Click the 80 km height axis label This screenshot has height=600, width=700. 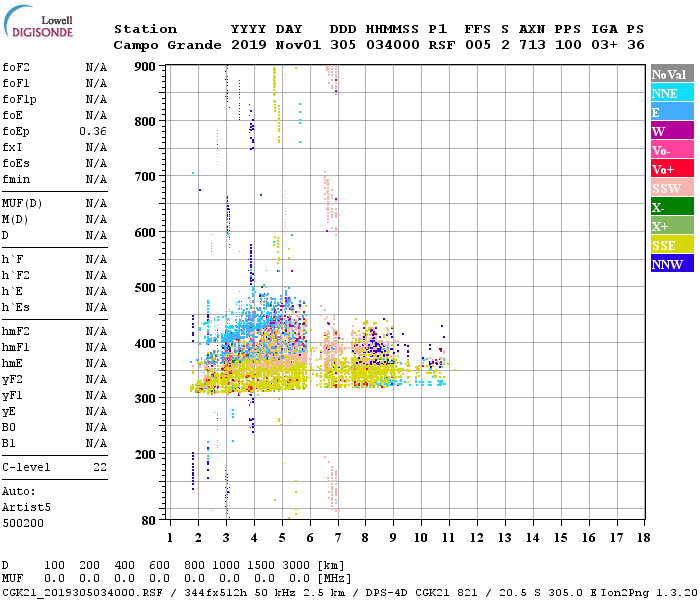(x=149, y=520)
